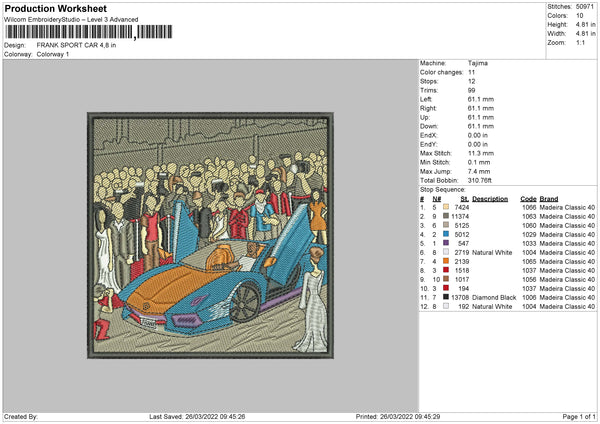The height and width of the screenshot is (424, 600).
Task: Click the 'Left:' measurement label
Action: (x=426, y=99)
